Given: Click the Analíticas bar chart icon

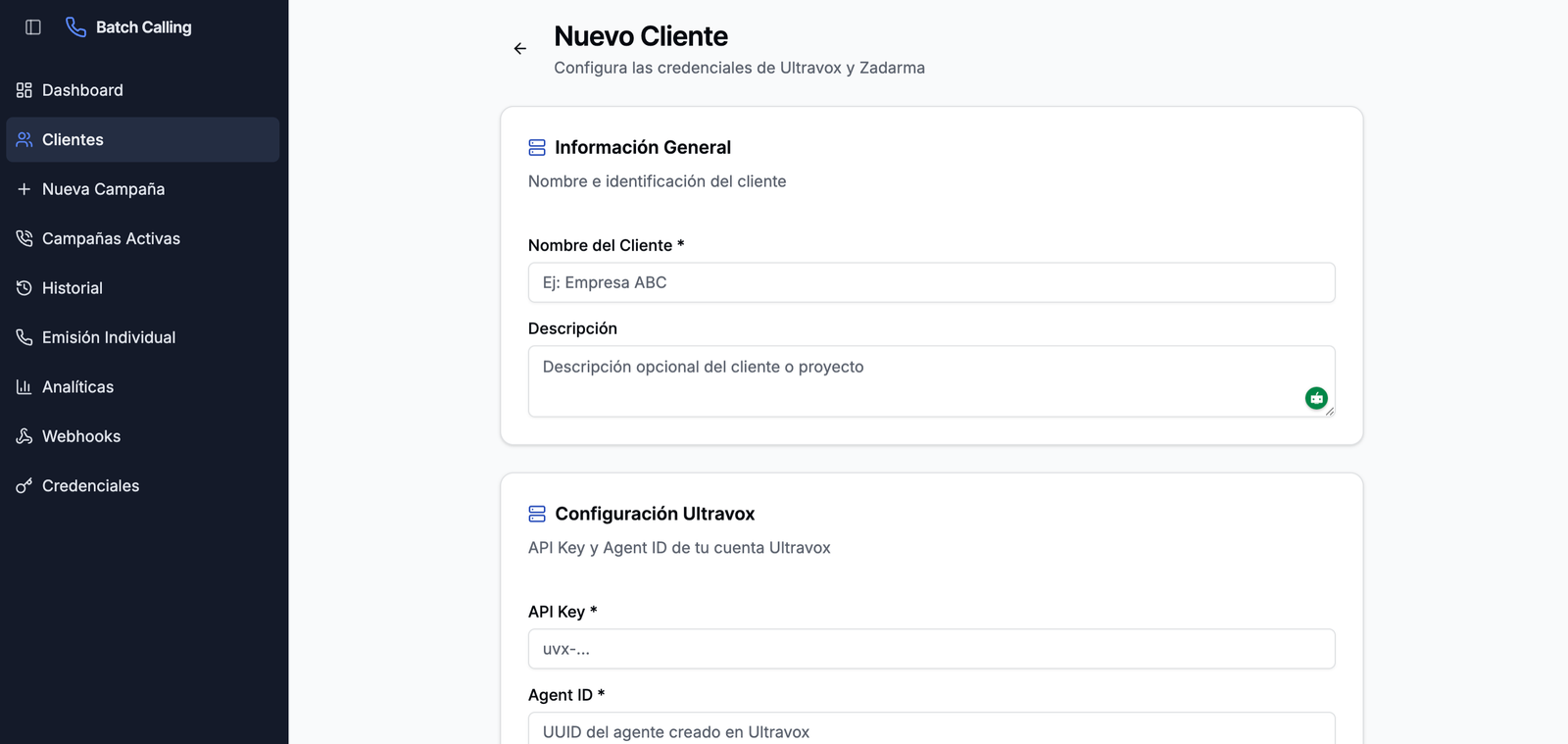Looking at the screenshot, I should coord(24,387).
